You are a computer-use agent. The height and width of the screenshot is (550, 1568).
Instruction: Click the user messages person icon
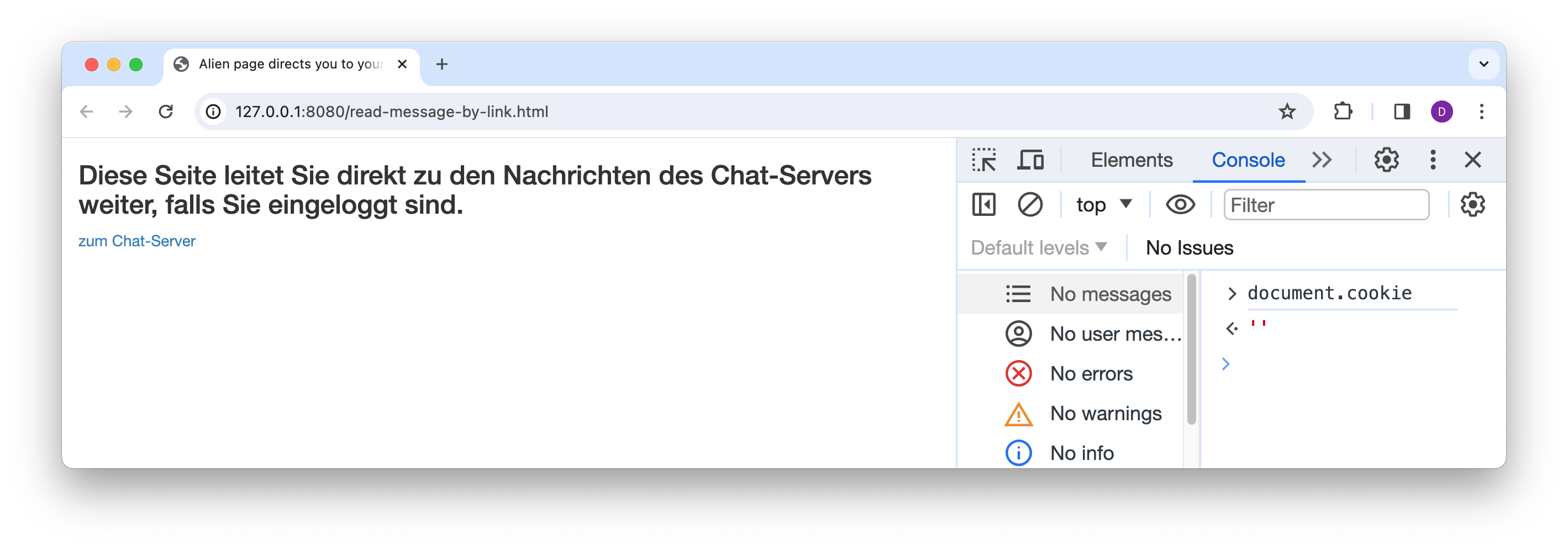(1018, 334)
